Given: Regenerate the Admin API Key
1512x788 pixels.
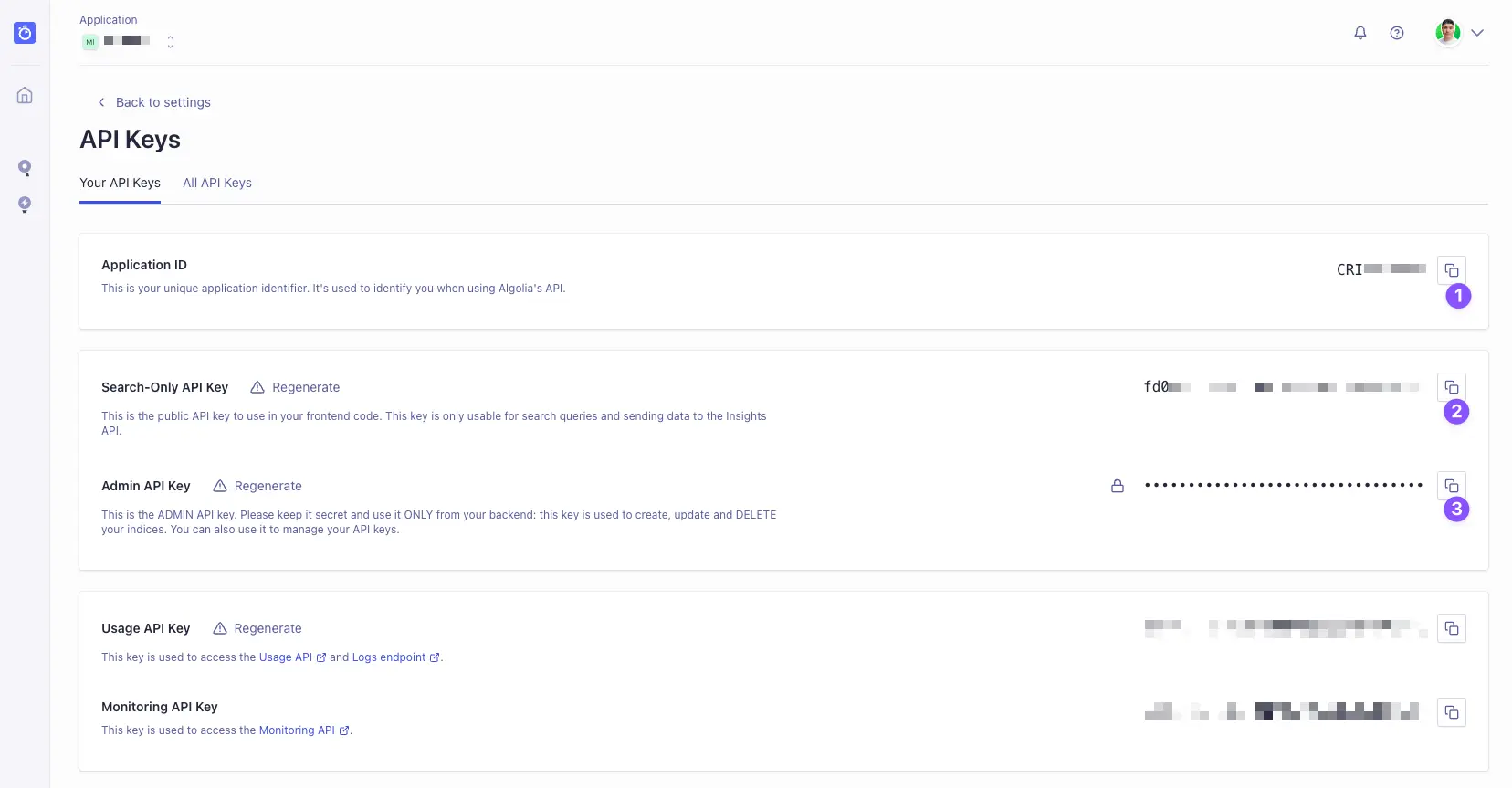Looking at the screenshot, I should 257,486.
